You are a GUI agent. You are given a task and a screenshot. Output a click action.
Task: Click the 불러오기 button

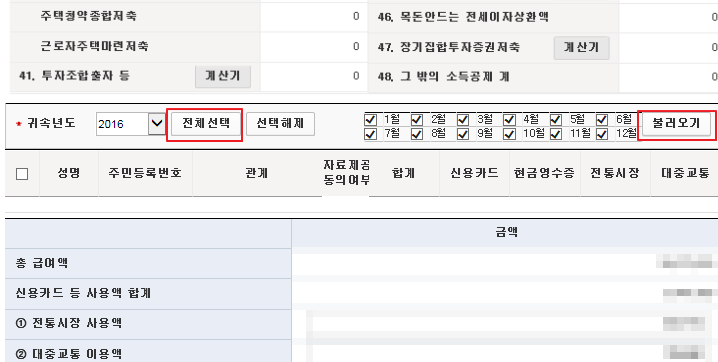coord(676,124)
